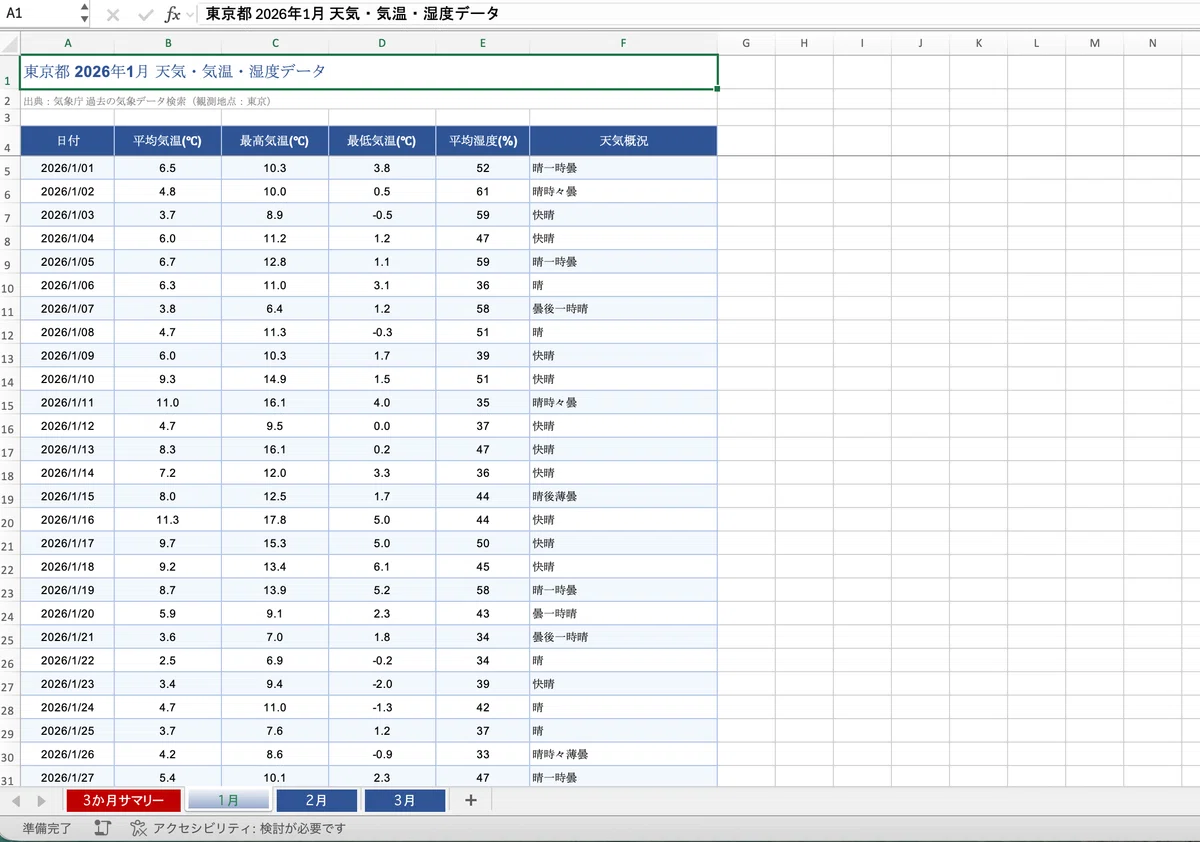Select the date cell 2026/1/27
The width and height of the screenshot is (1200, 842).
pyautogui.click(x=68, y=778)
